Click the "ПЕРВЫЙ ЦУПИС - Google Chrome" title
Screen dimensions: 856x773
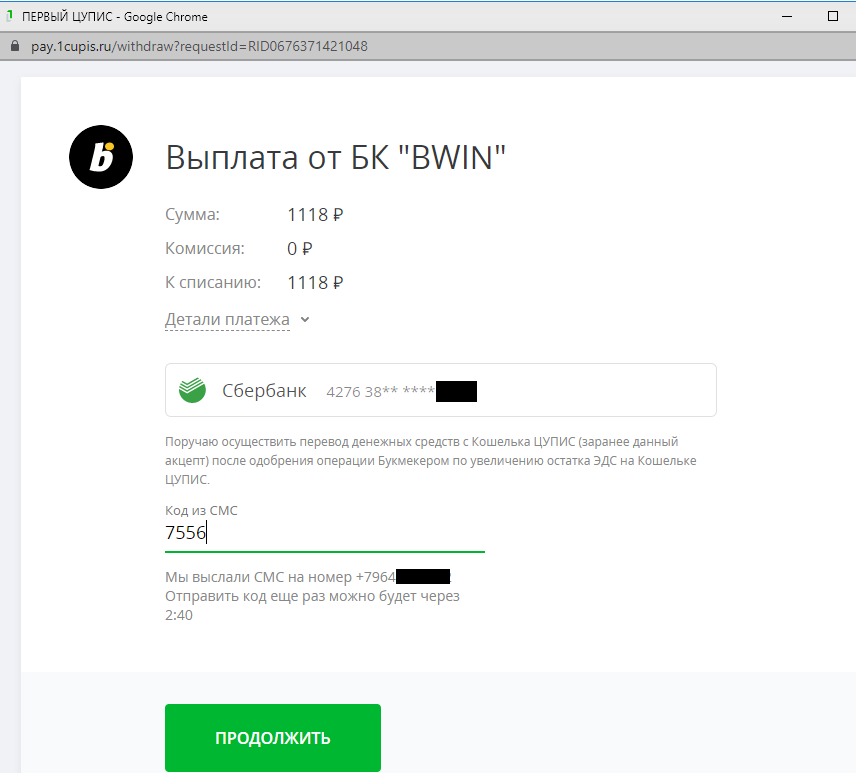(115, 17)
